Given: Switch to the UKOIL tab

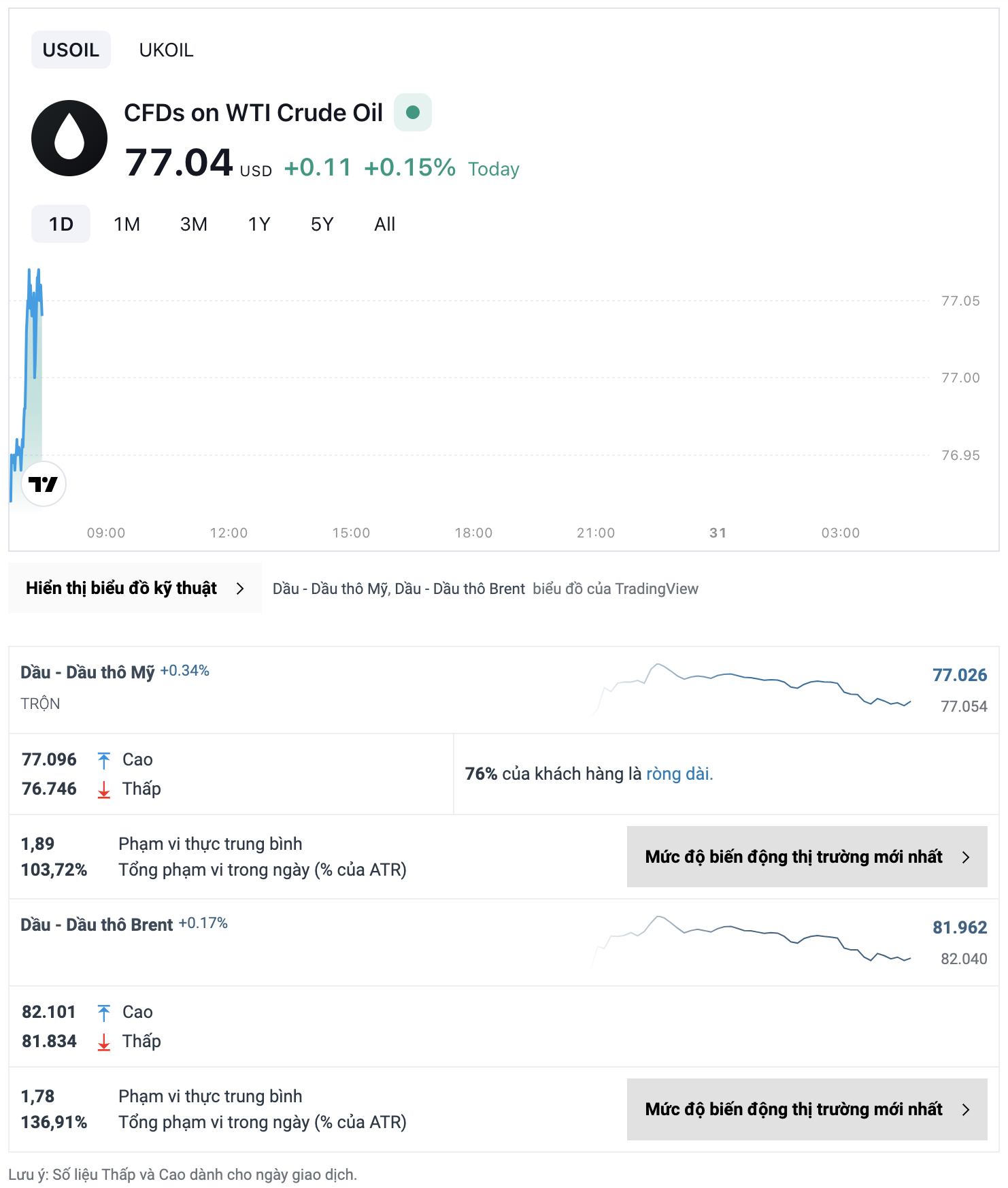Looking at the screenshot, I should pyautogui.click(x=166, y=50).
